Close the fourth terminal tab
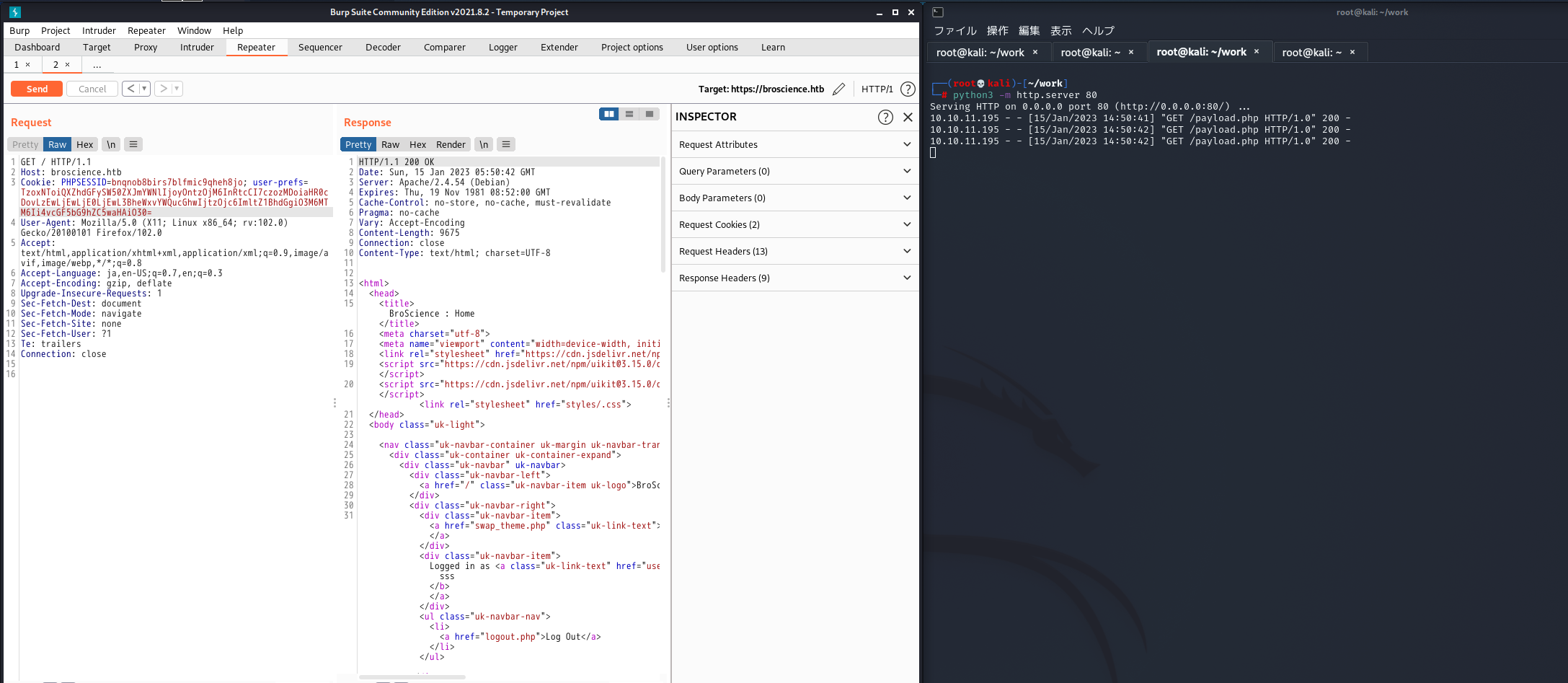 (1352, 52)
